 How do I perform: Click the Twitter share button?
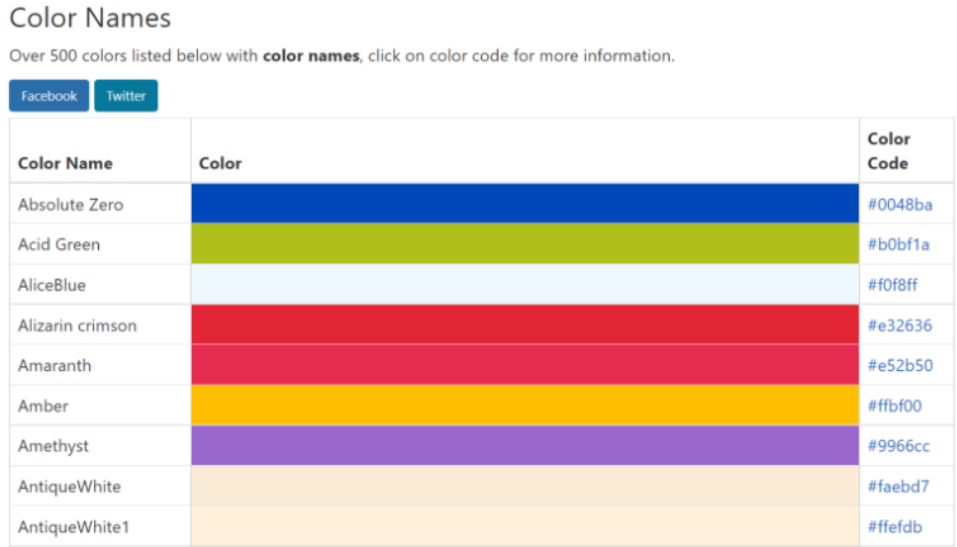click(x=126, y=96)
